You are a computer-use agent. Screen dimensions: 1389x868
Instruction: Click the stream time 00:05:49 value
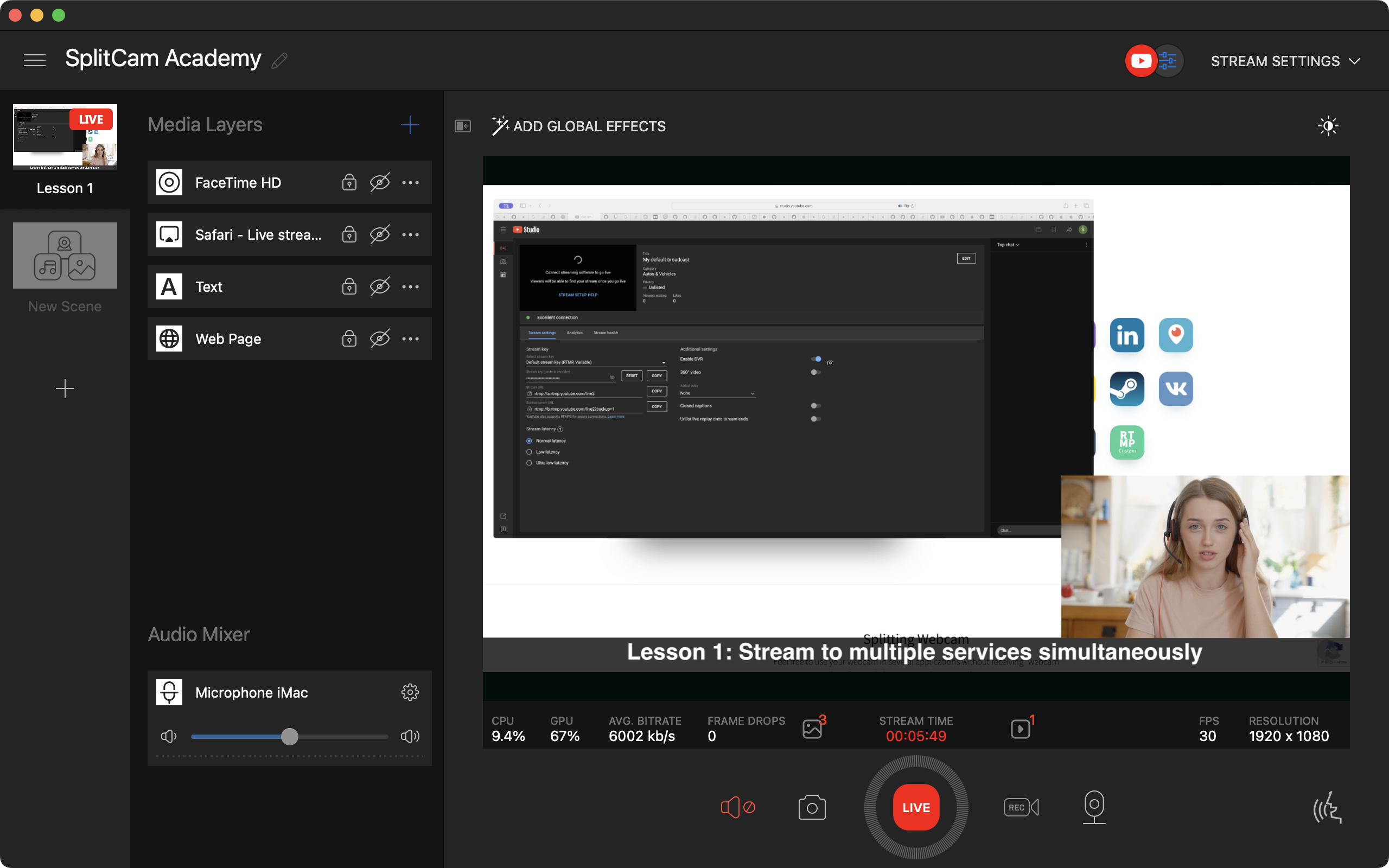[916, 736]
